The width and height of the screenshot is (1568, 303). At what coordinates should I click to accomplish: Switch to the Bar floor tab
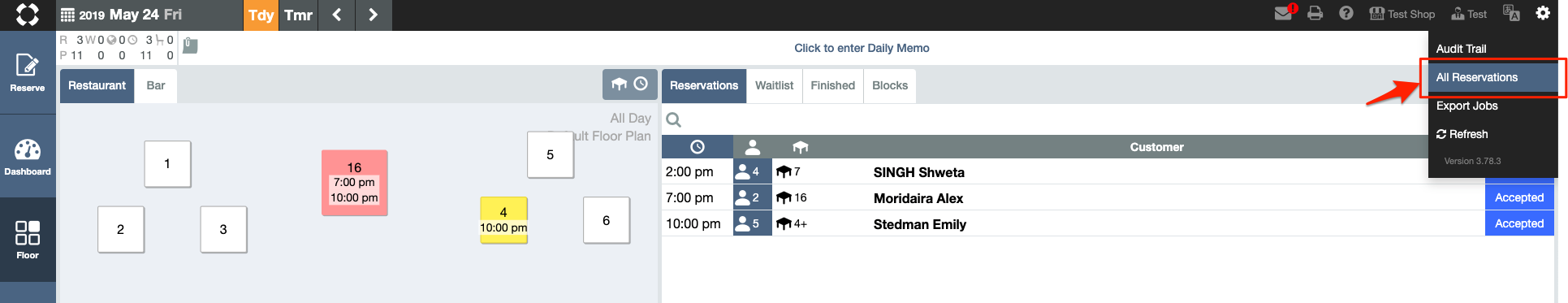point(156,85)
